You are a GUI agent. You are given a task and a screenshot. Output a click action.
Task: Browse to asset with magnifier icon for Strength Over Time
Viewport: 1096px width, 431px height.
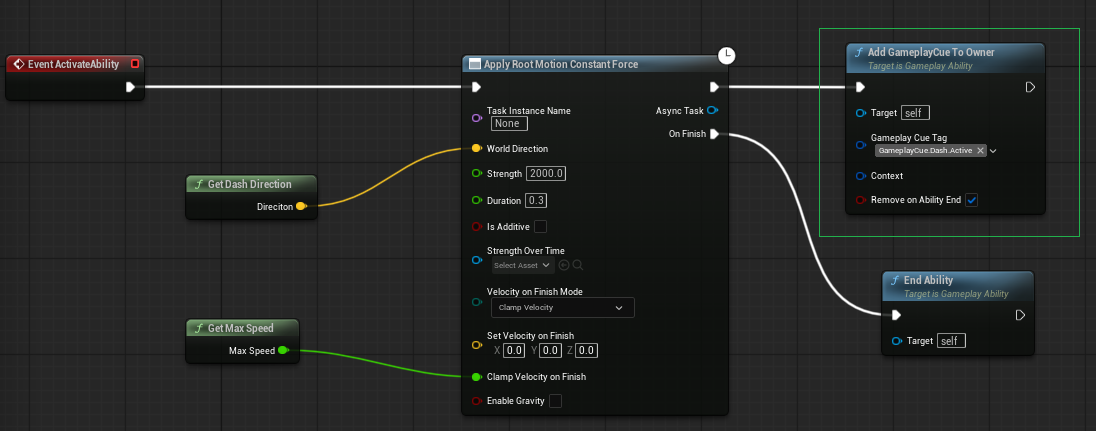[x=578, y=265]
